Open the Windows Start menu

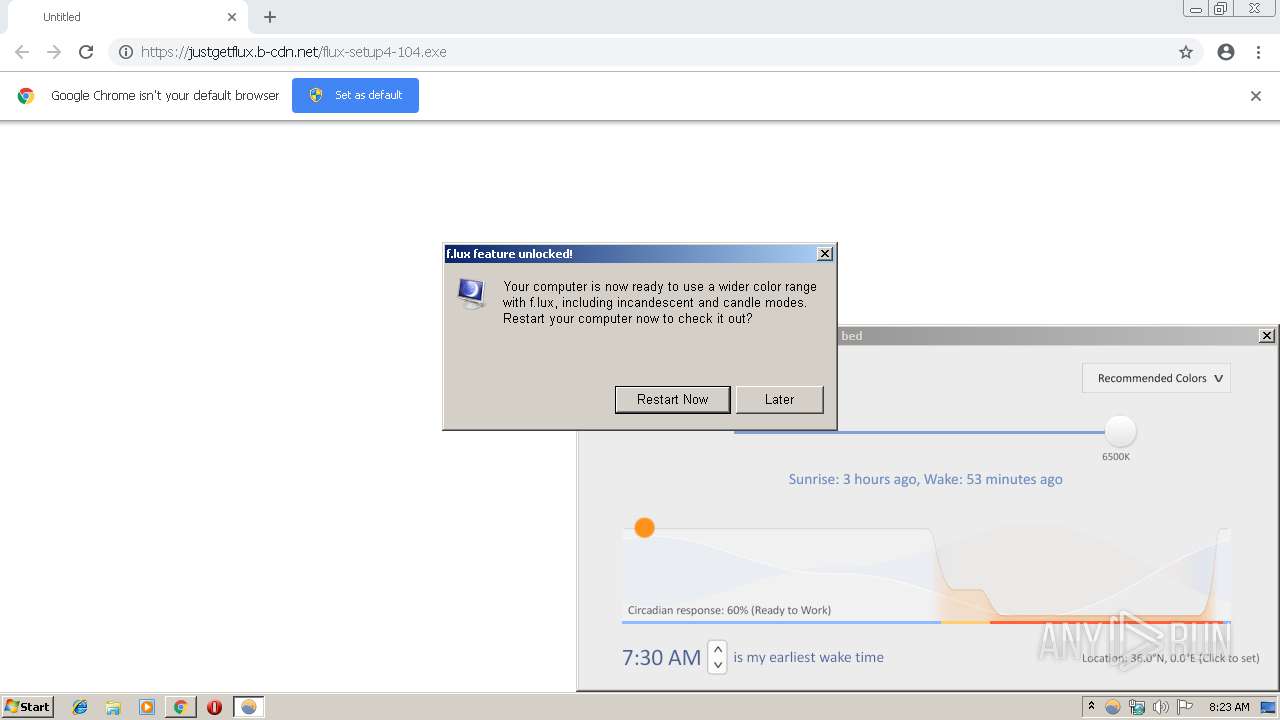coord(27,706)
